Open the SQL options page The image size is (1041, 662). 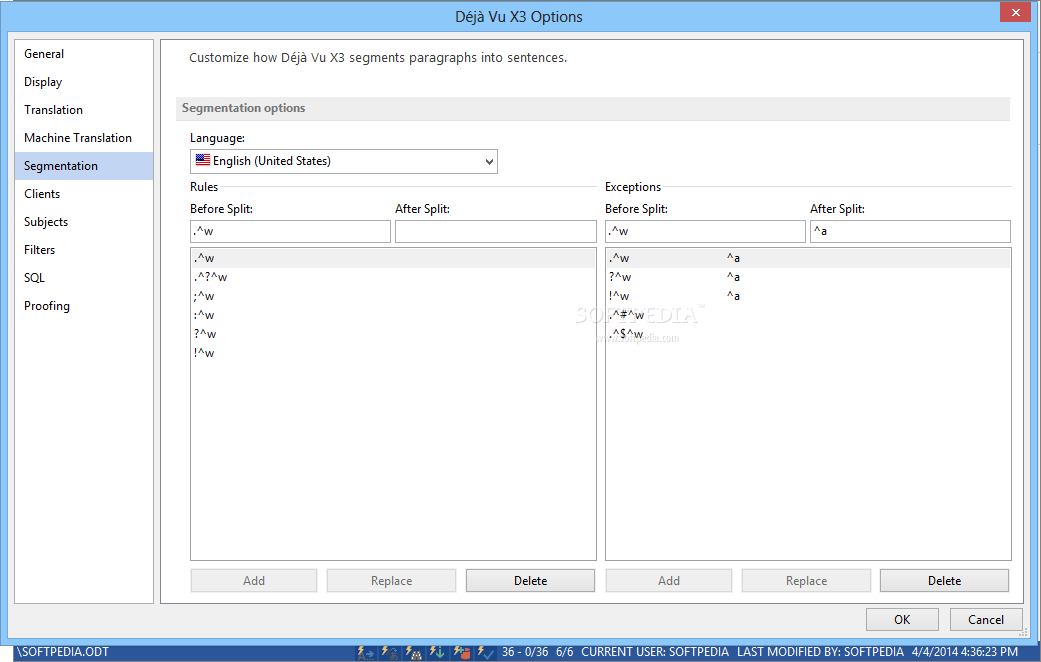point(84,278)
